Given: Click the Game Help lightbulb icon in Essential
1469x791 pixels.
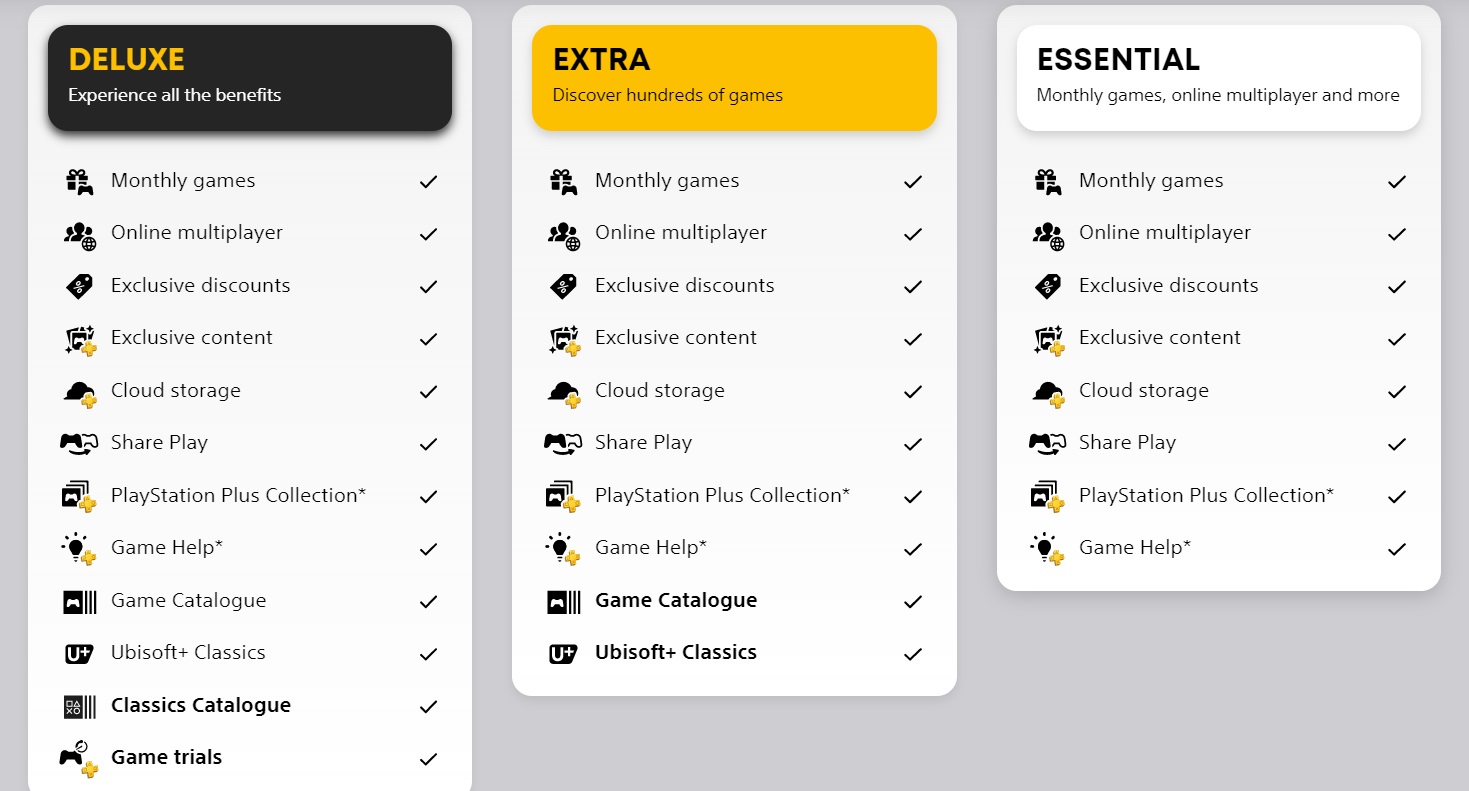Looking at the screenshot, I should [1047, 548].
